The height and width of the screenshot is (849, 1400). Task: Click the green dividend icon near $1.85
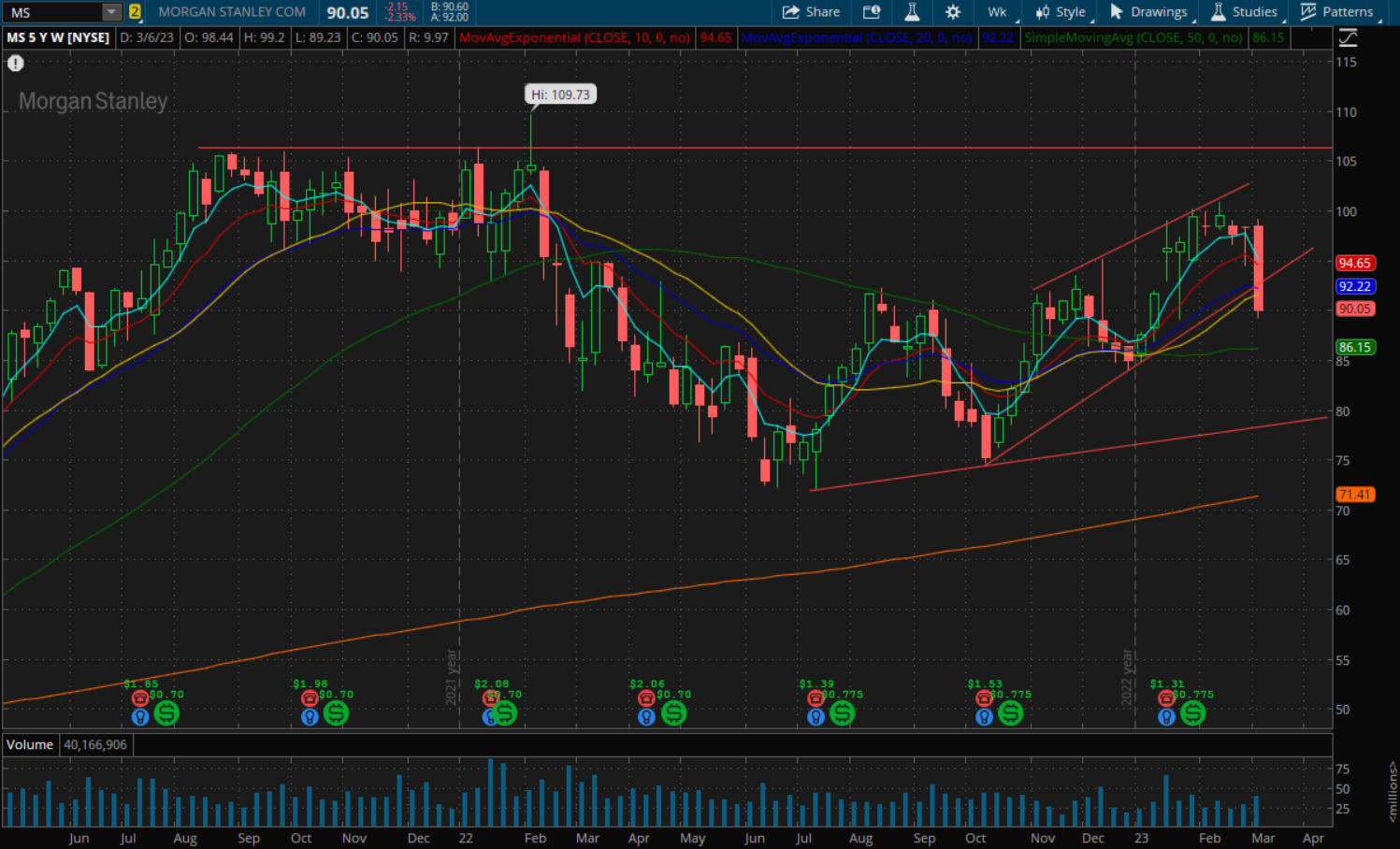click(166, 713)
